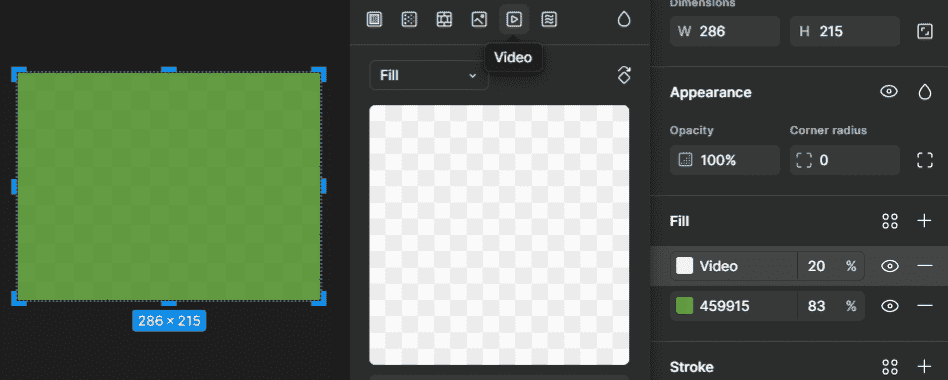Click the Opacity 100% field
The height and width of the screenshot is (380, 948).
click(724, 160)
